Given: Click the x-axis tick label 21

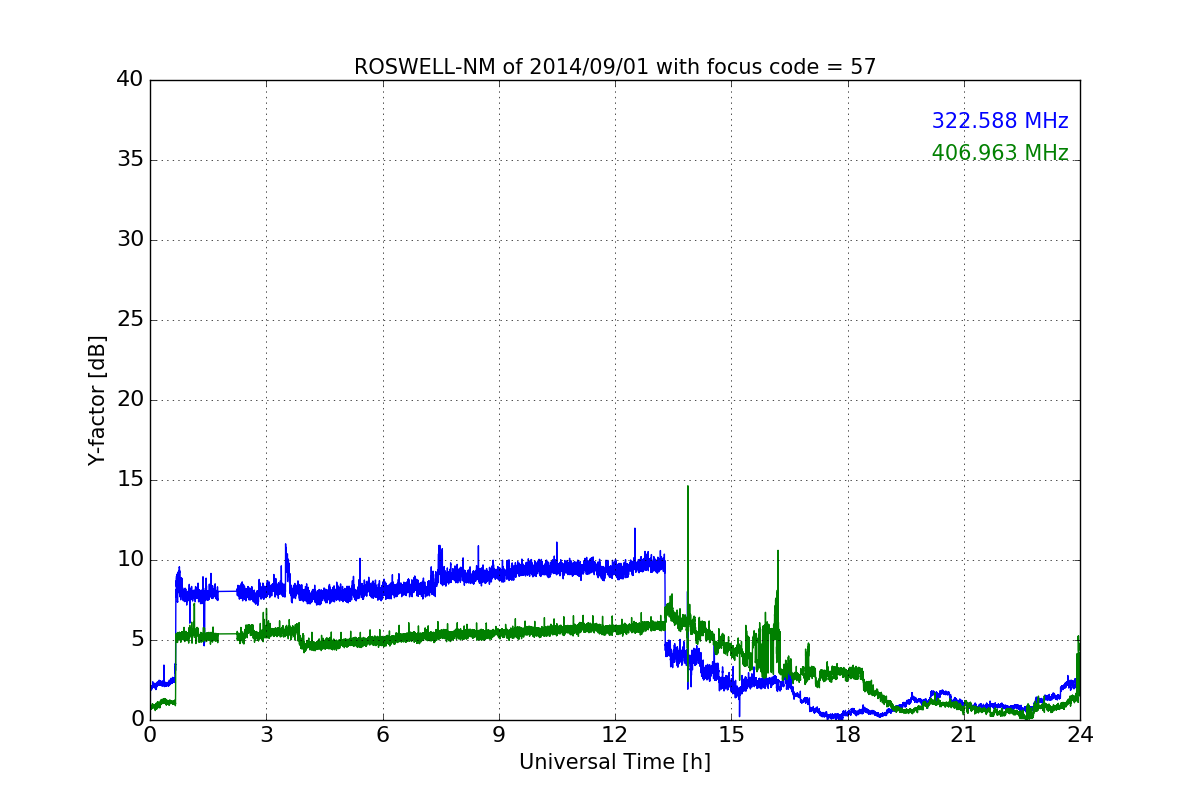Looking at the screenshot, I should click(x=964, y=735).
